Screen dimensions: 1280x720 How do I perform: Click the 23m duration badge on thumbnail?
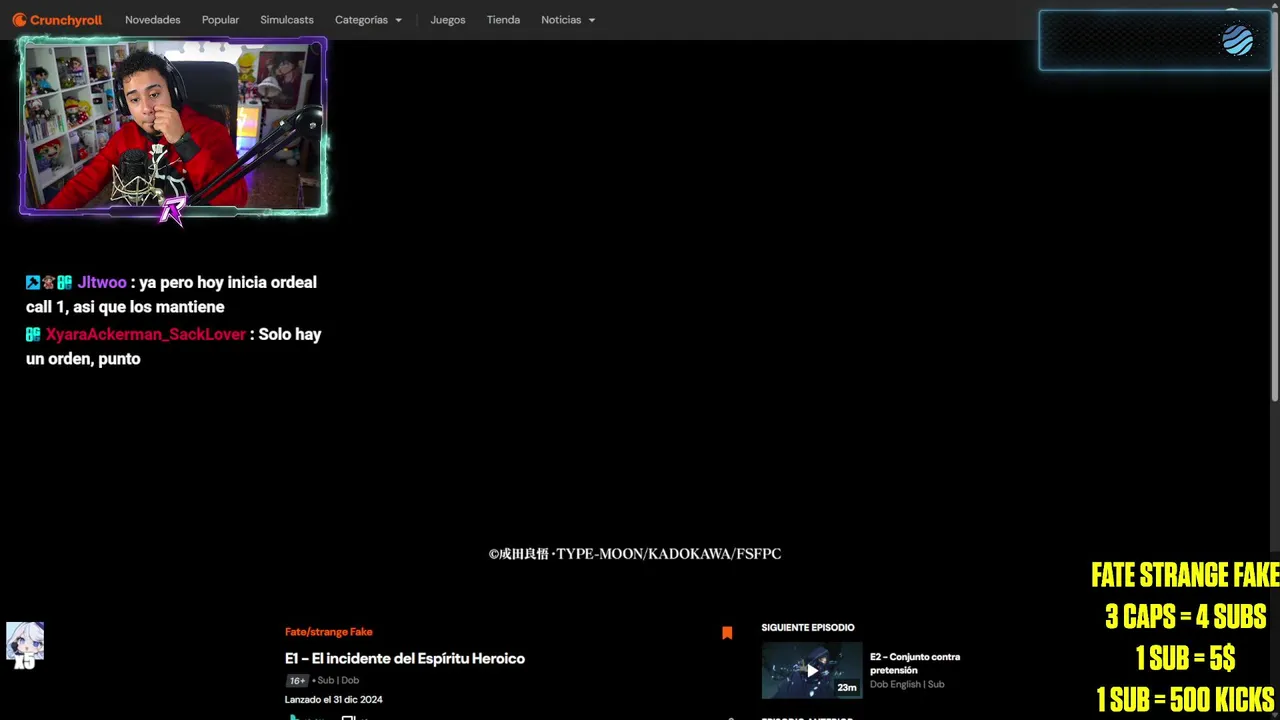tap(847, 688)
